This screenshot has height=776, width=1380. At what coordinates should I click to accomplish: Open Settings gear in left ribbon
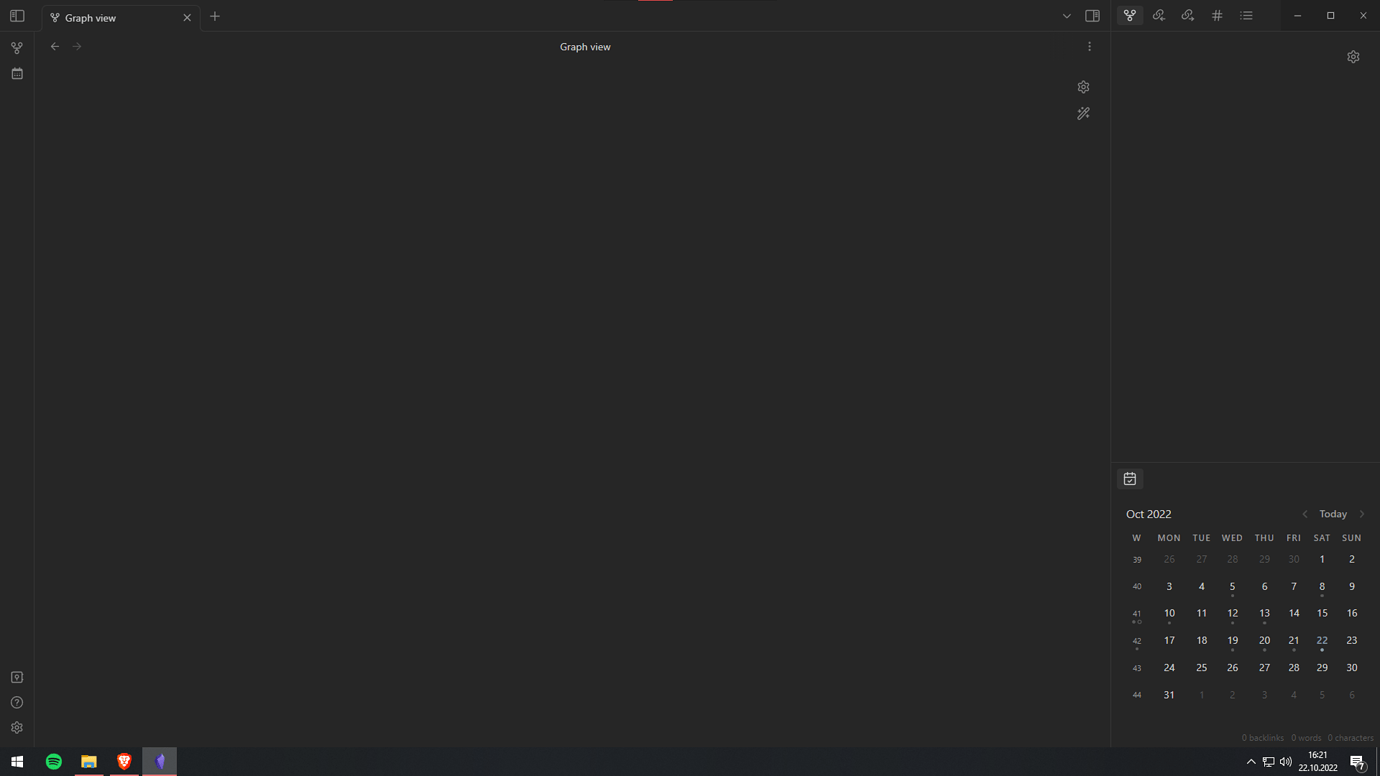[17, 728]
